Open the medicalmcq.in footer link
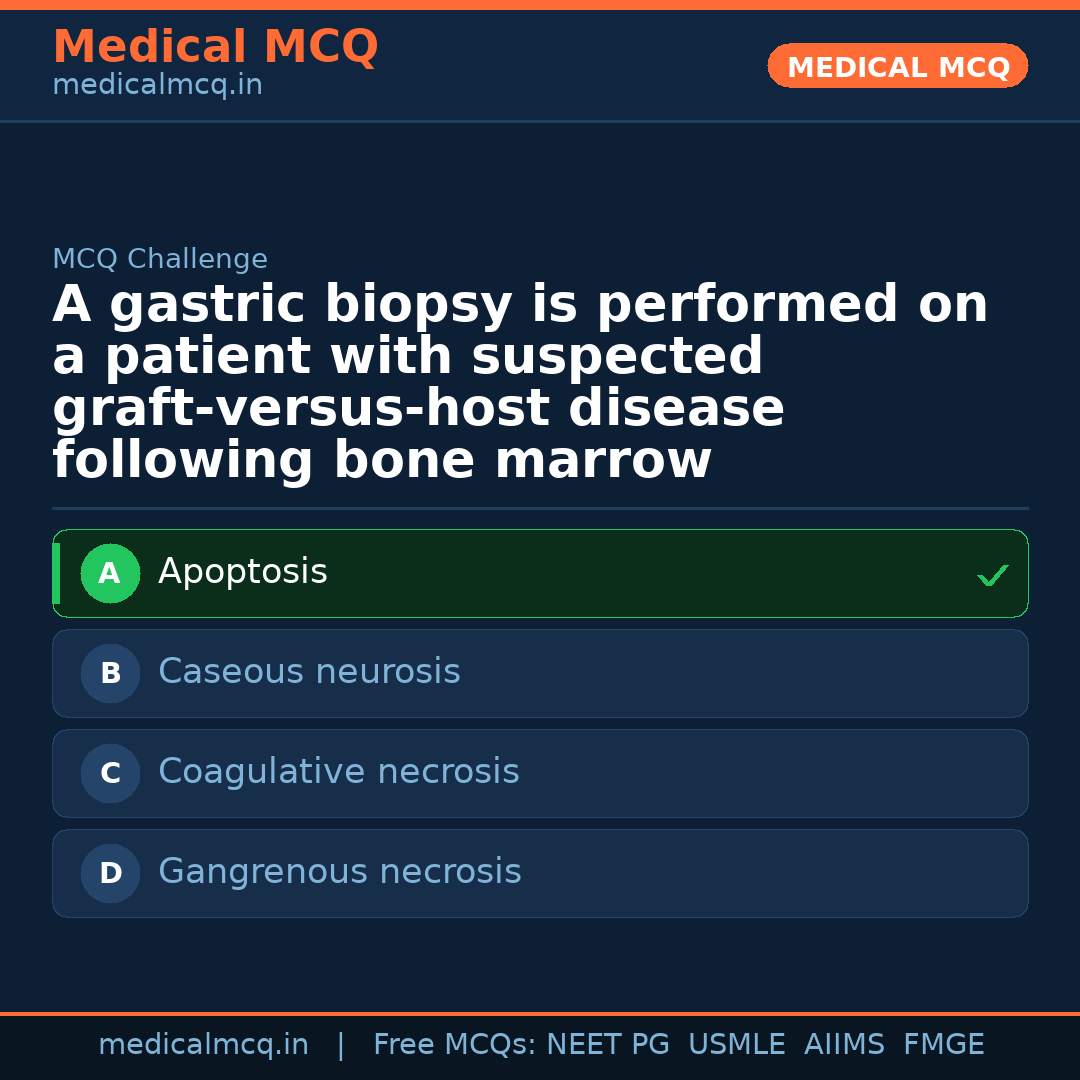Viewport: 1080px width, 1080px height. tap(203, 1045)
